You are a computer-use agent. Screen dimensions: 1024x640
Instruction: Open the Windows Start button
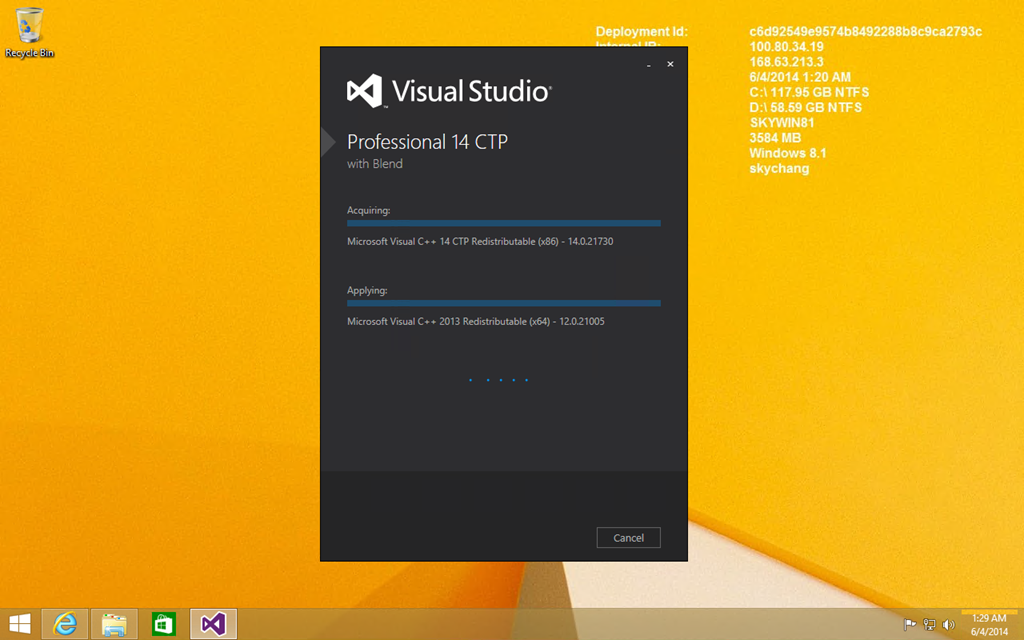coord(20,624)
